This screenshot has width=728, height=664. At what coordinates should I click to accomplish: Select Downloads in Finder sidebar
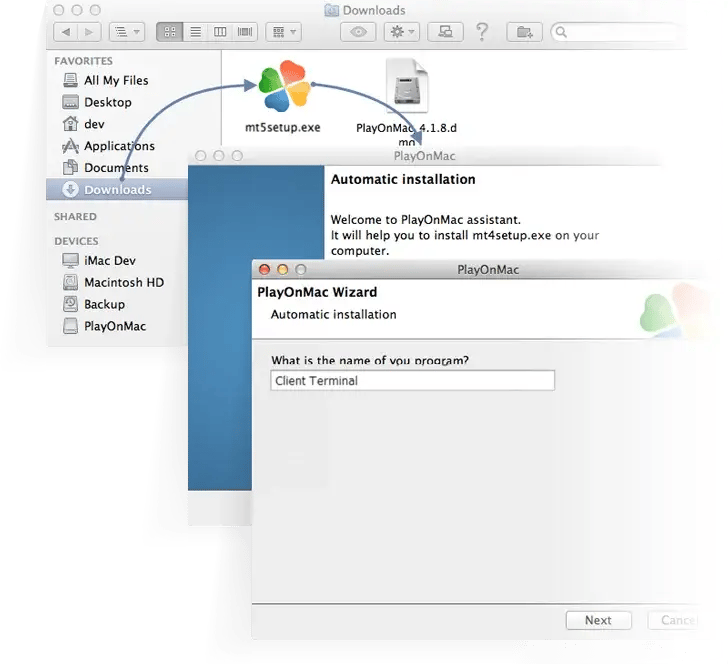pos(117,189)
